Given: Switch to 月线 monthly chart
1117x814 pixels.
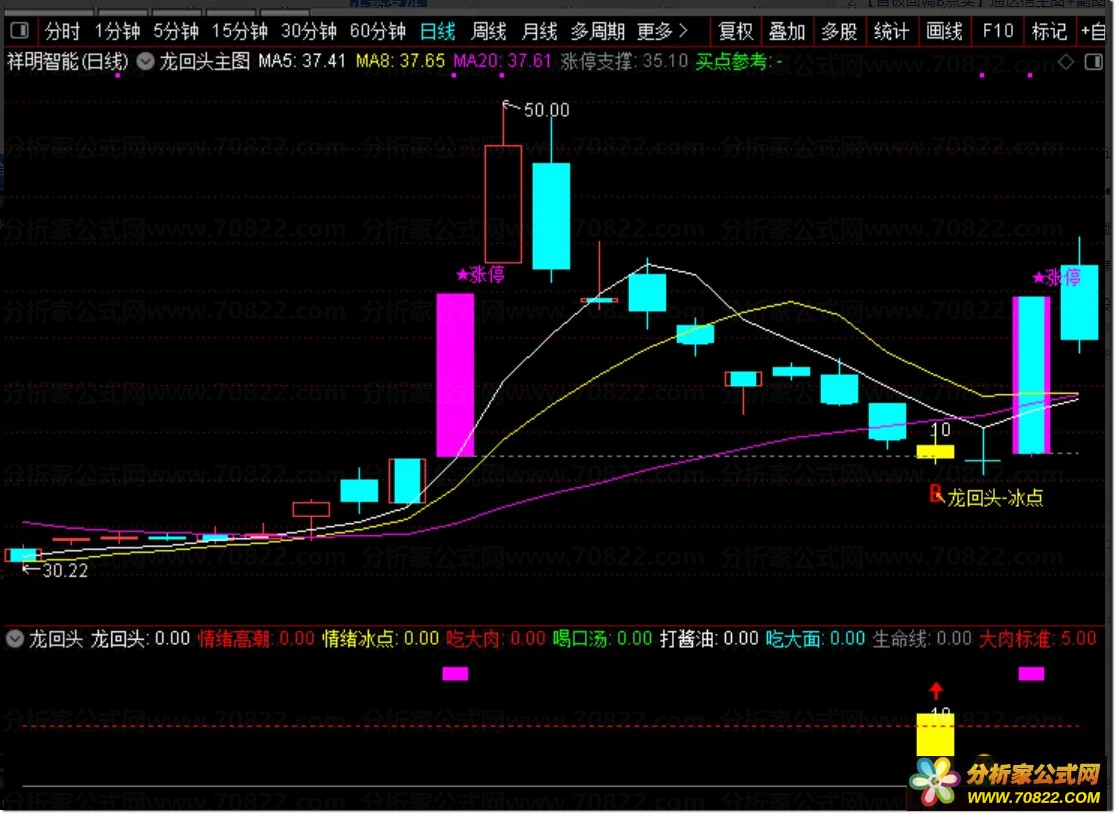Looking at the screenshot, I should point(539,31).
